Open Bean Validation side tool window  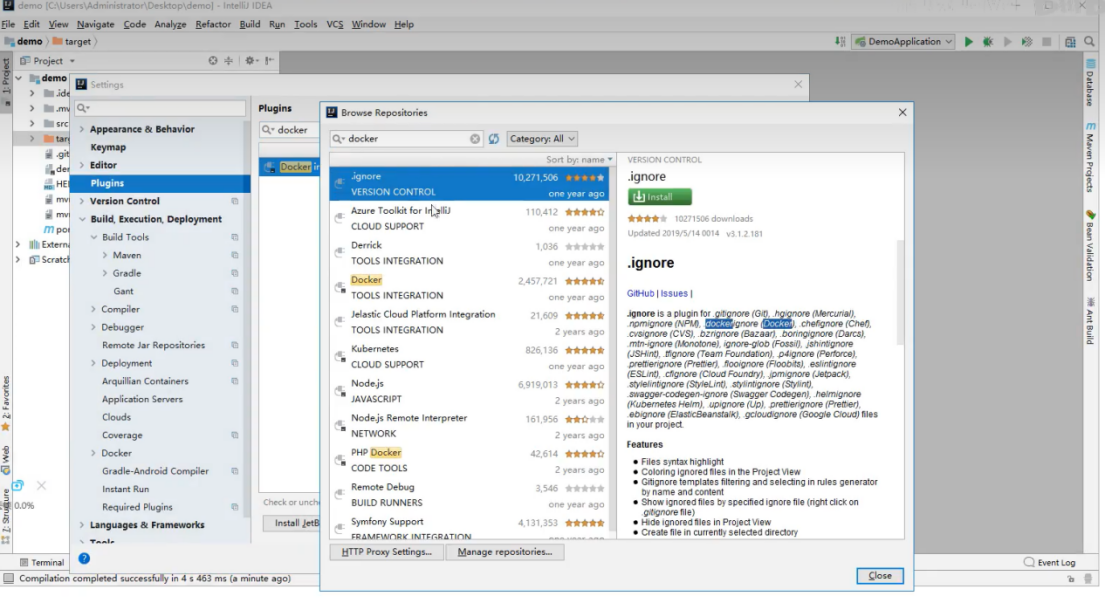tap(1090, 246)
